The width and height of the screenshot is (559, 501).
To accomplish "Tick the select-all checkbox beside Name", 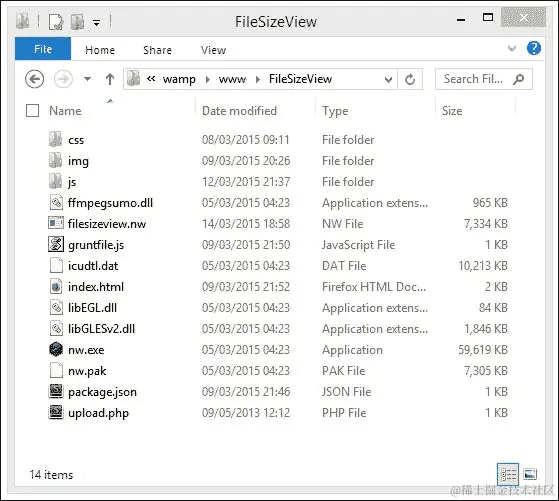I will click(x=32, y=111).
